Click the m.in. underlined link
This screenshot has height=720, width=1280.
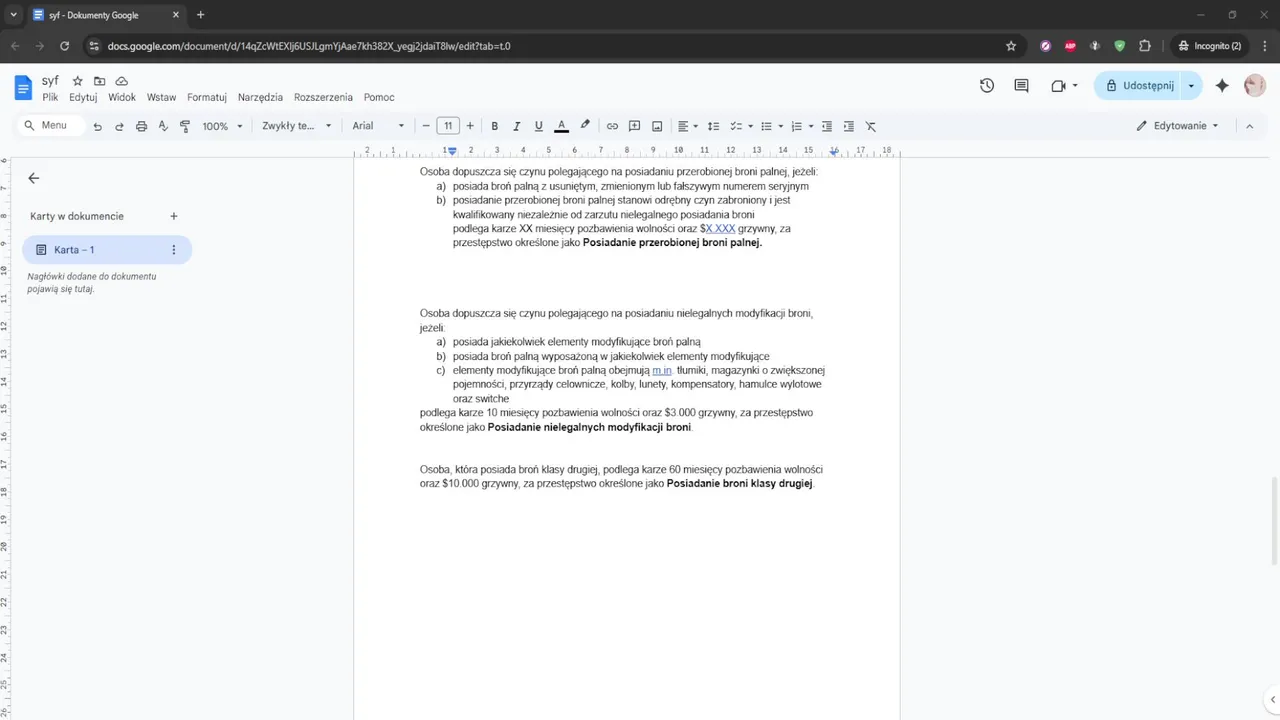662,370
